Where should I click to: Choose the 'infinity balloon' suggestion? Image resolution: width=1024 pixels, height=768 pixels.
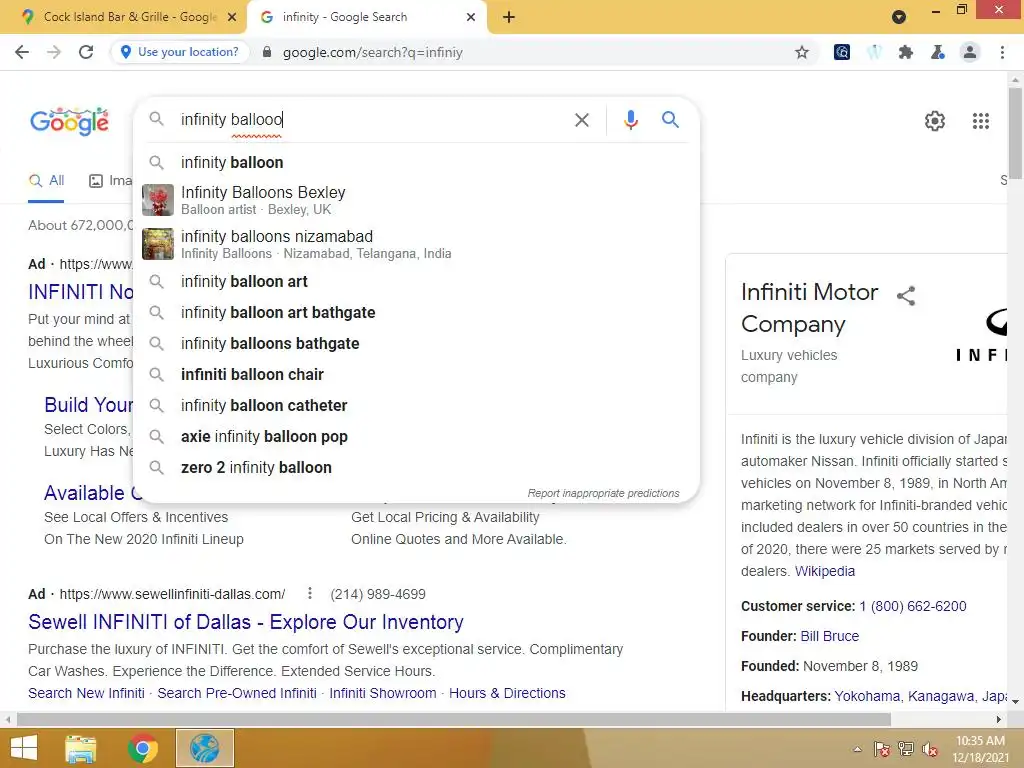tap(416, 163)
